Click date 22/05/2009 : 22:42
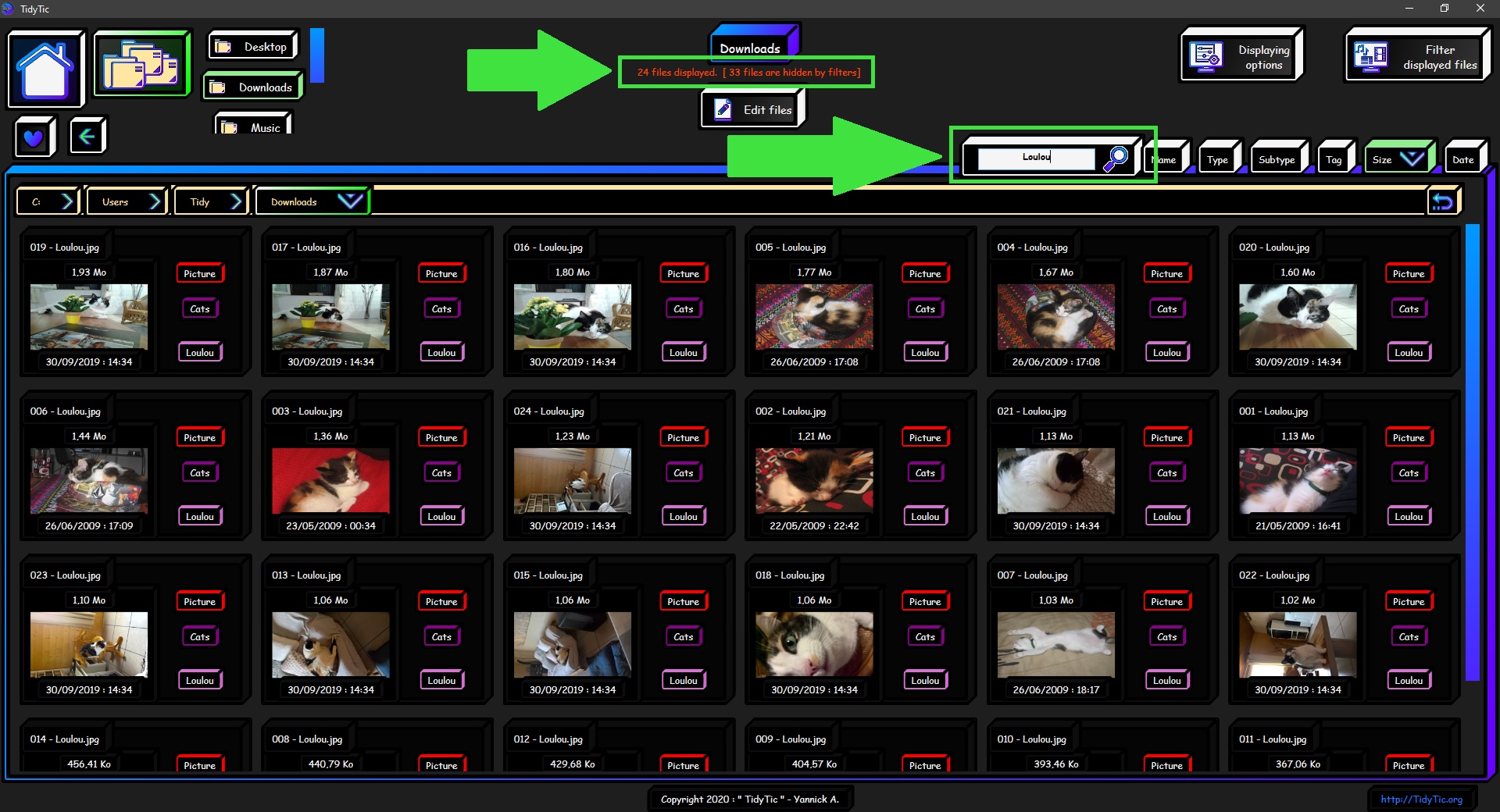 click(814, 526)
